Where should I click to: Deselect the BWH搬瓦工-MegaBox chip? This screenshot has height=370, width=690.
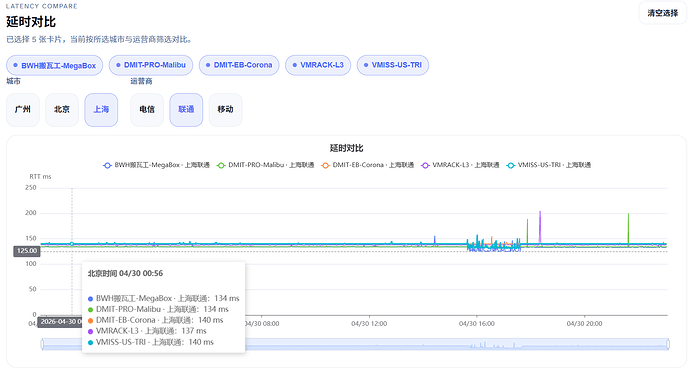coord(55,66)
